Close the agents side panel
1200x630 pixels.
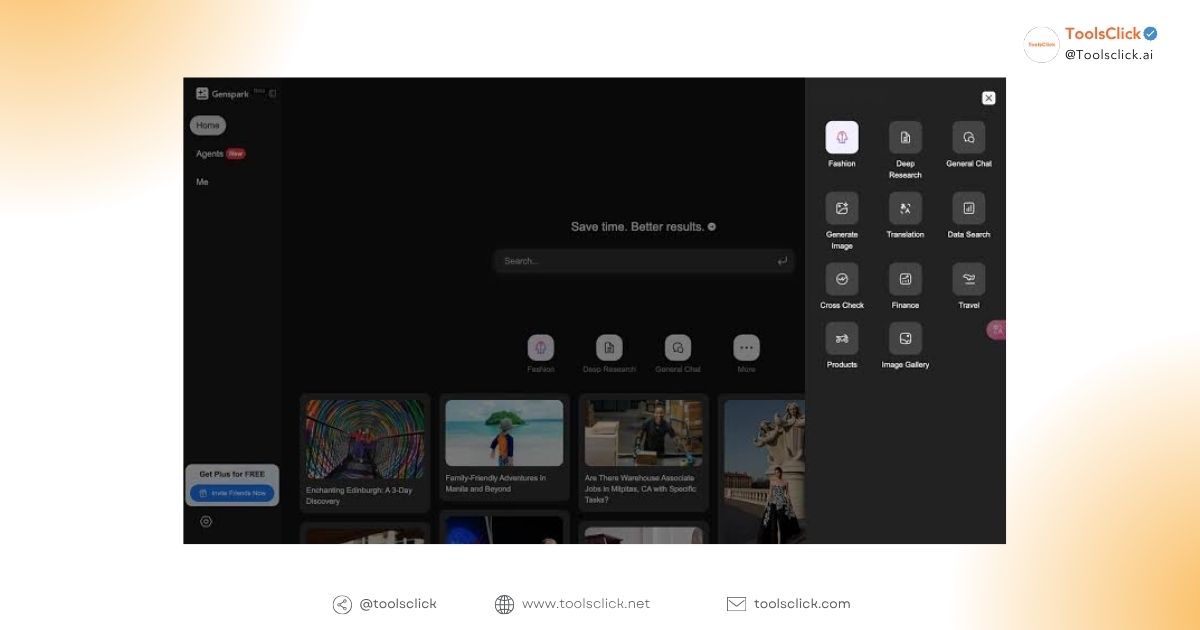coord(988,98)
